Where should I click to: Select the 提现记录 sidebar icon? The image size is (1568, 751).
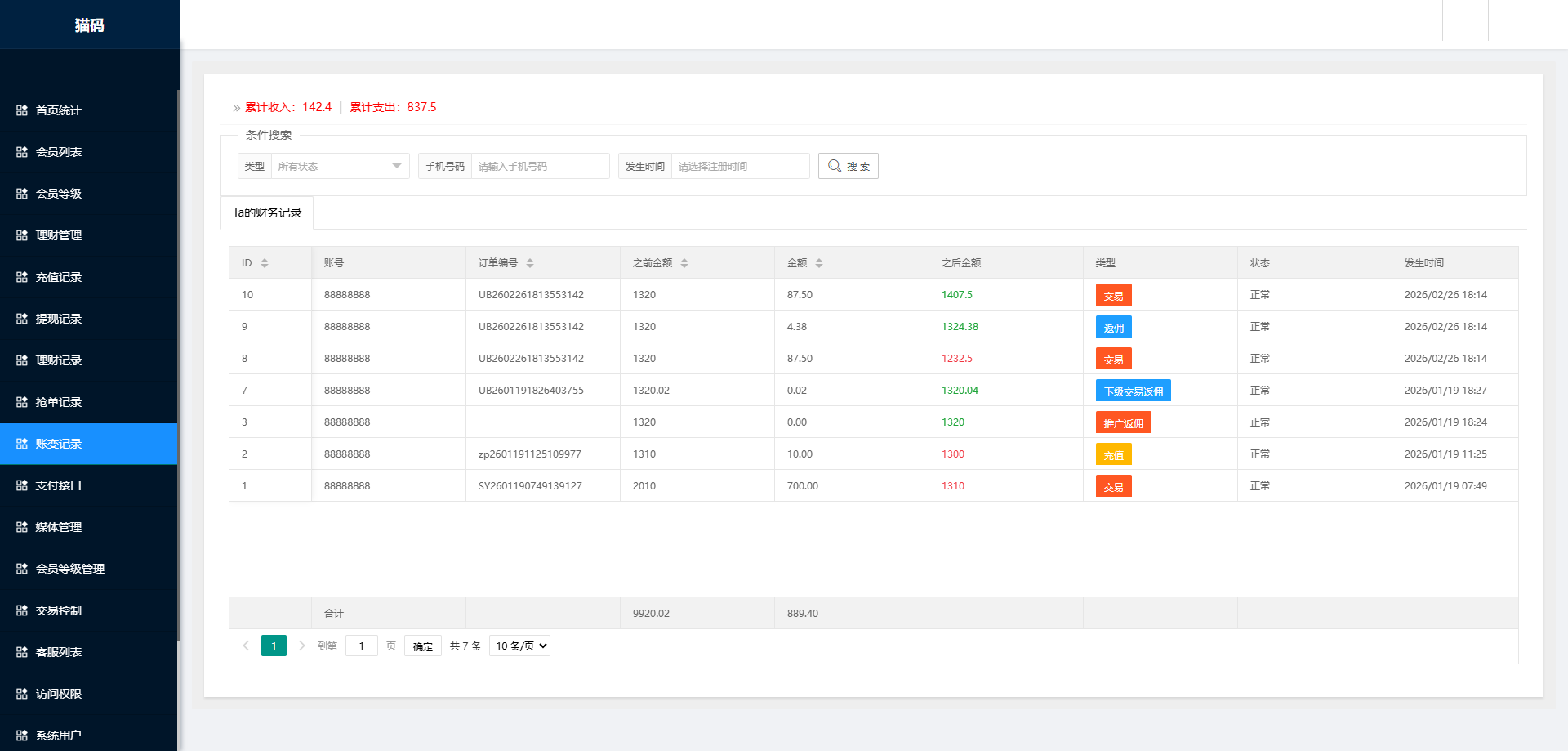[x=21, y=319]
